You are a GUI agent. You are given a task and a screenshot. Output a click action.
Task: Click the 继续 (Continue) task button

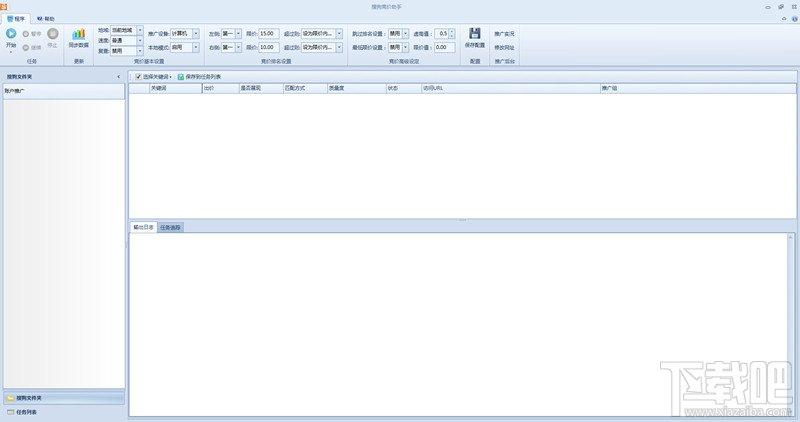click(32, 47)
